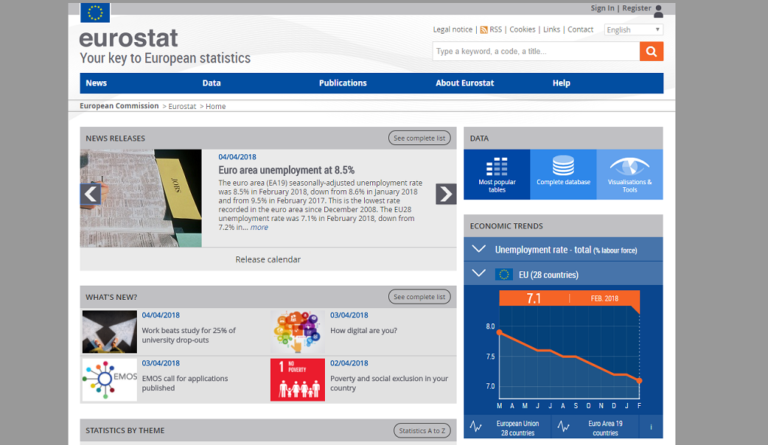Click the 04/04/2018 date in News Releases
768x445 pixels.
[x=237, y=157]
